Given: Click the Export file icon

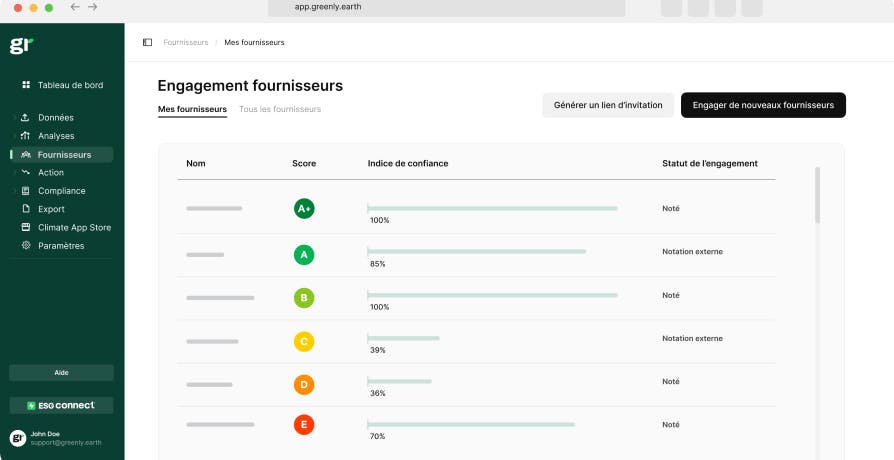Looking at the screenshot, I should [26, 209].
